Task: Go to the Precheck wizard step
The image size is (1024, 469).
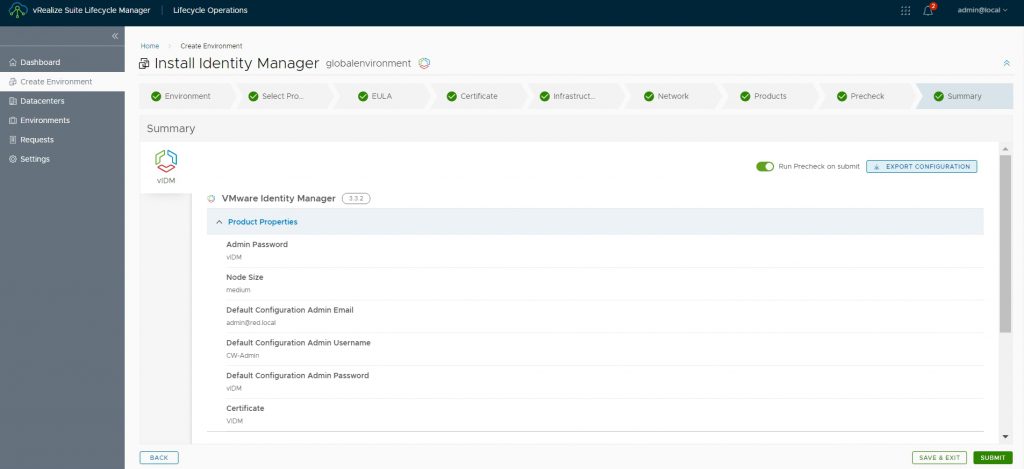Action: pos(867,96)
